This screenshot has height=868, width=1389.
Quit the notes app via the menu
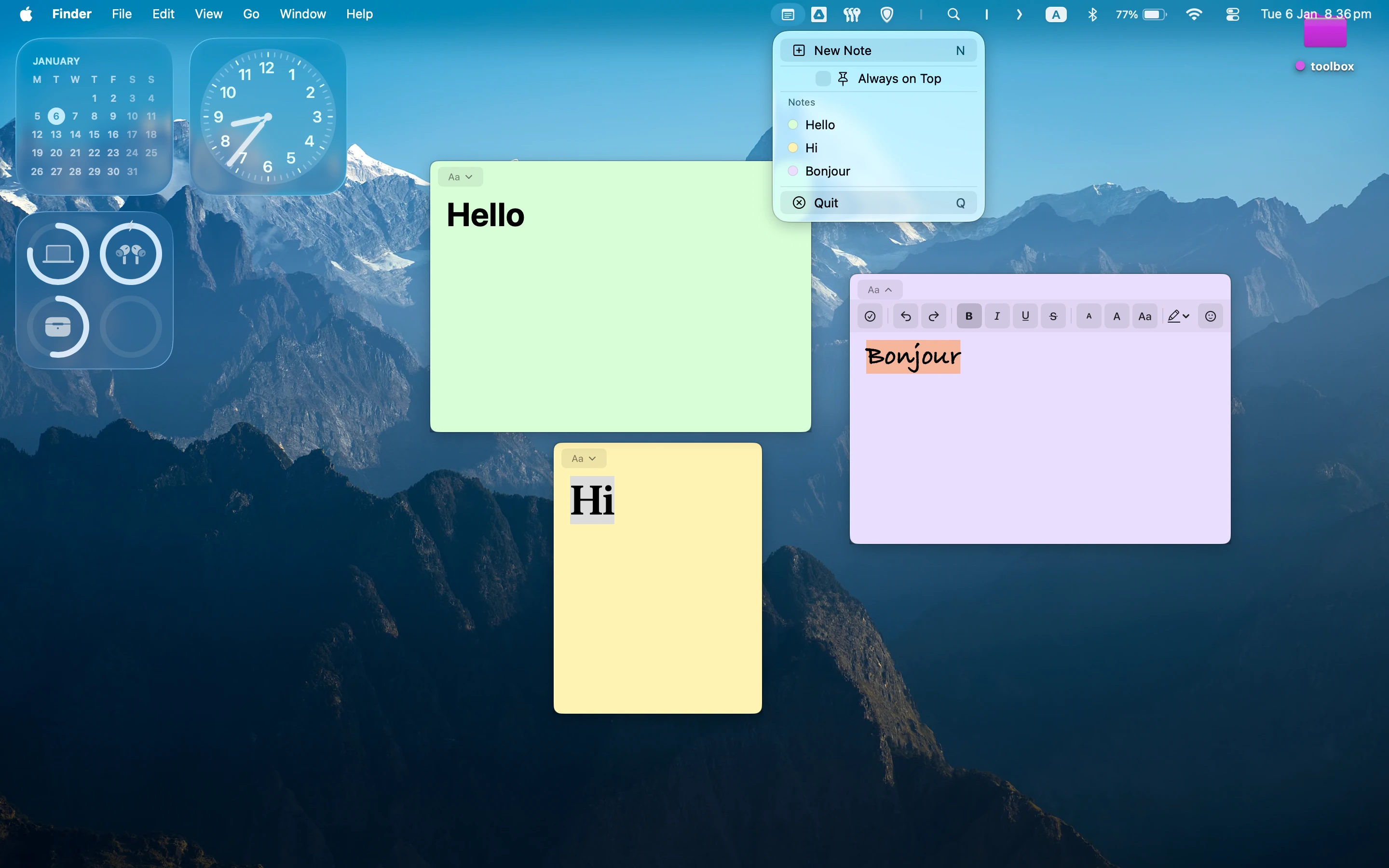point(825,202)
